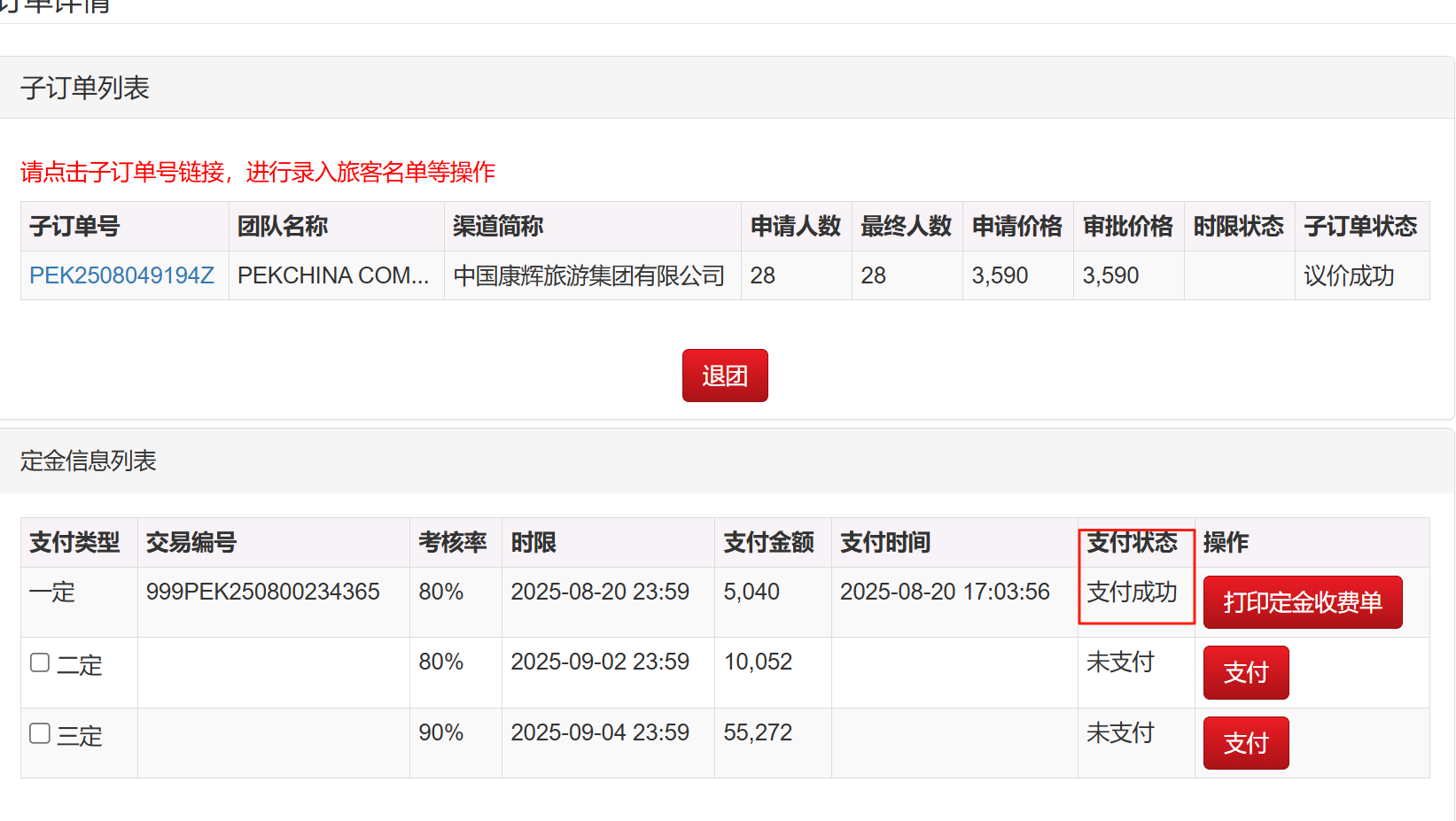The image size is (1456, 821).
Task: Click the 议价成功 sub-order status cell
Action: pos(1349,275)
